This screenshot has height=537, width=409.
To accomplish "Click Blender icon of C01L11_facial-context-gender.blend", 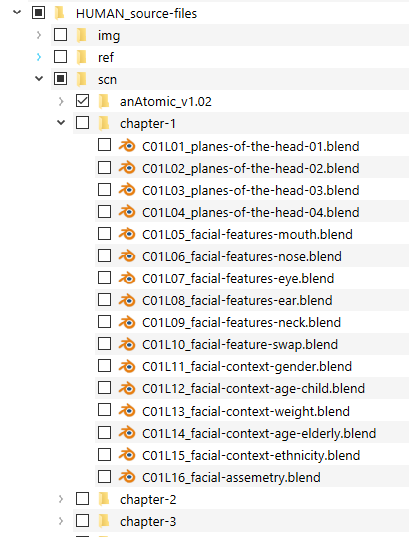I will [x=127, y=366].
